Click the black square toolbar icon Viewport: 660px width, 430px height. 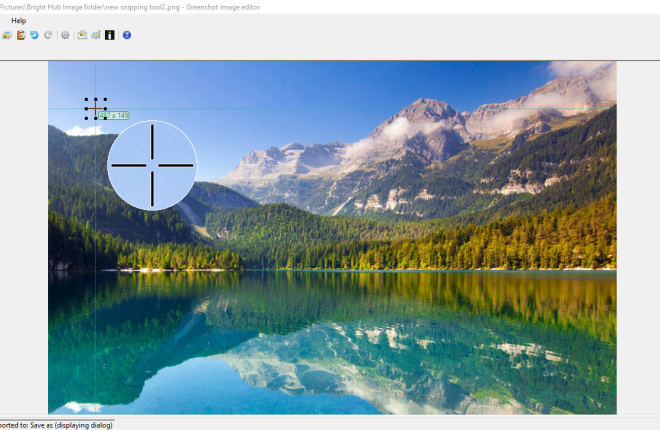[109, 35]
